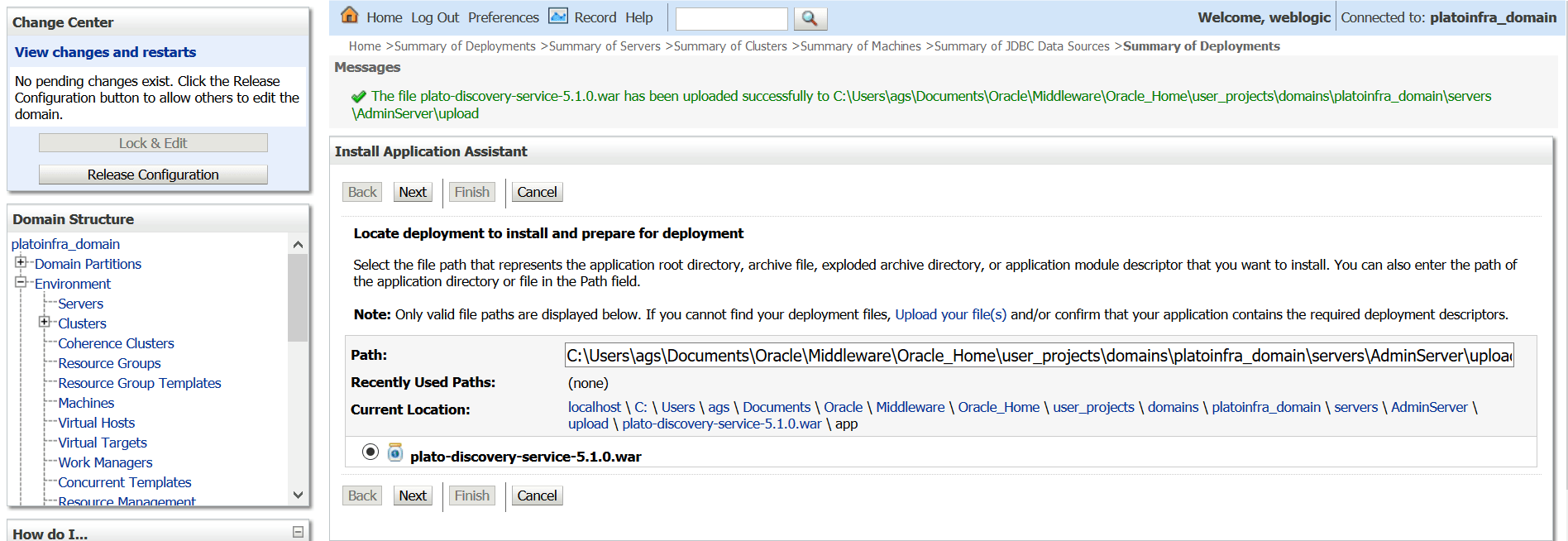The image size is (1568, 541).
Task: Click the top search text box
Action: [x=732, y=18]
